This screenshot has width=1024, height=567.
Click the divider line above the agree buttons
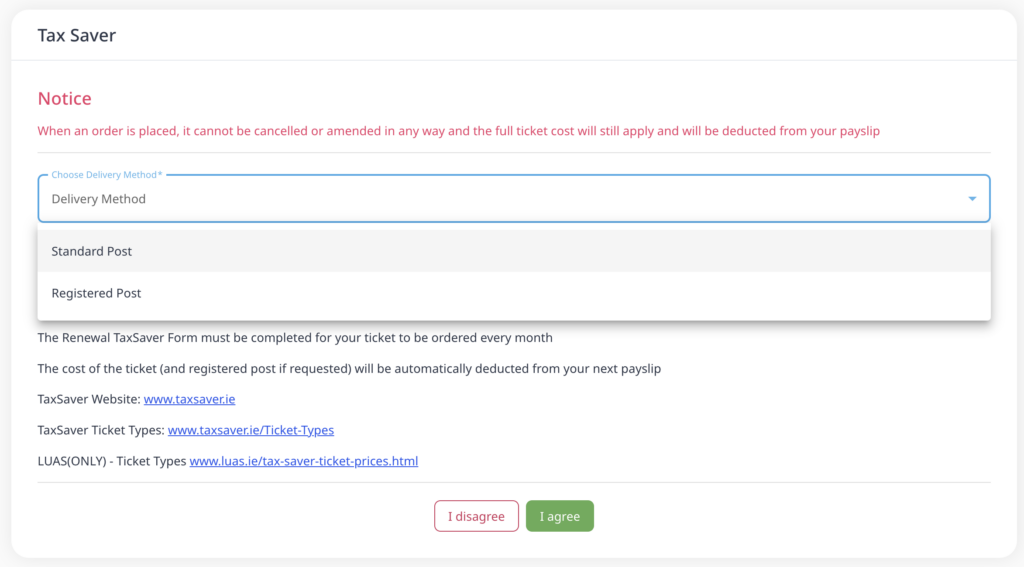click(514, 483)
